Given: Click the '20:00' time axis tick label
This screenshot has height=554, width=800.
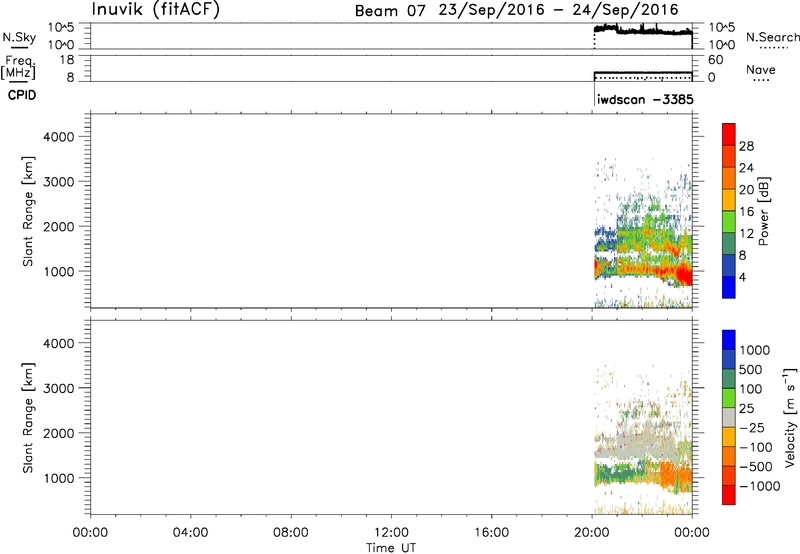Looking at the screenshot, I should tap(592, 533).
